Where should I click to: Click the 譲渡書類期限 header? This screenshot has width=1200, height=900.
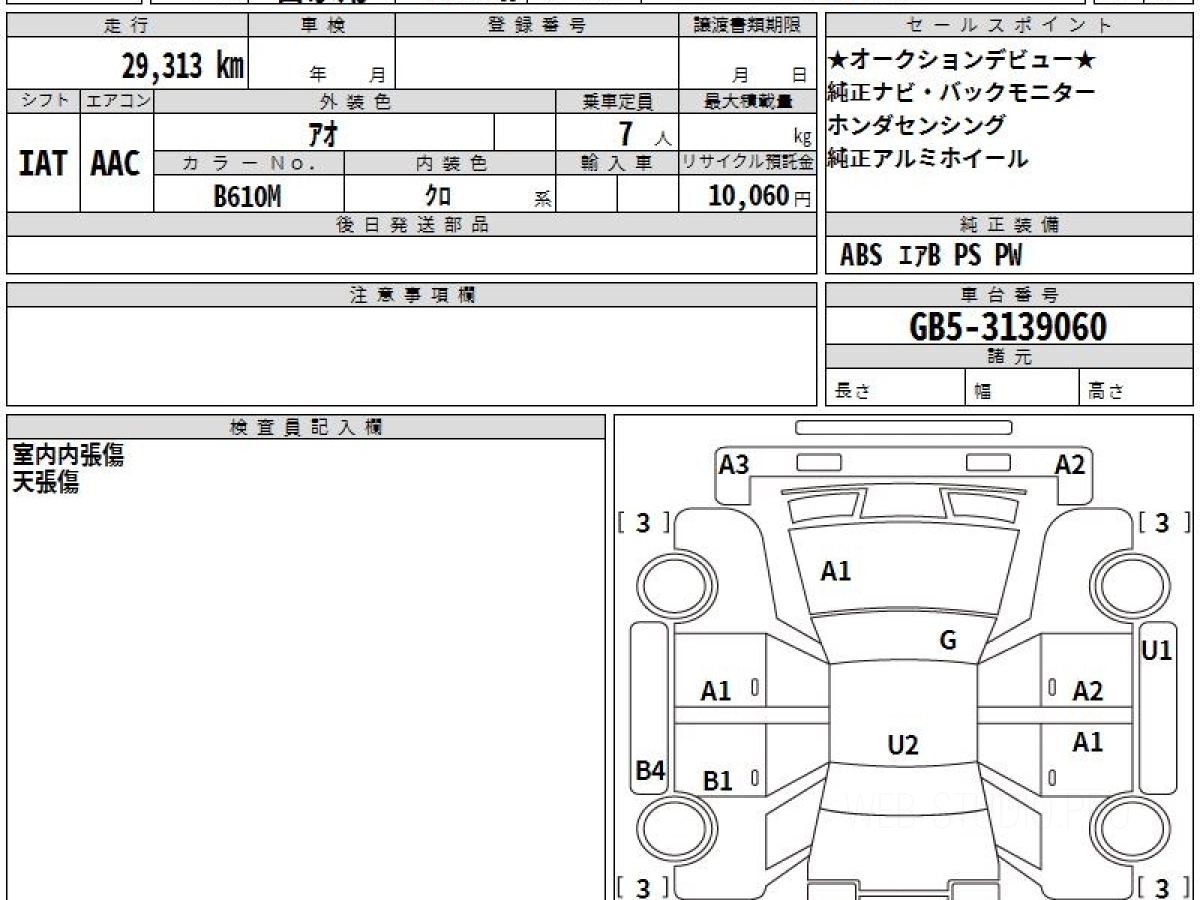pyautogui.click(x=747, y=26)
